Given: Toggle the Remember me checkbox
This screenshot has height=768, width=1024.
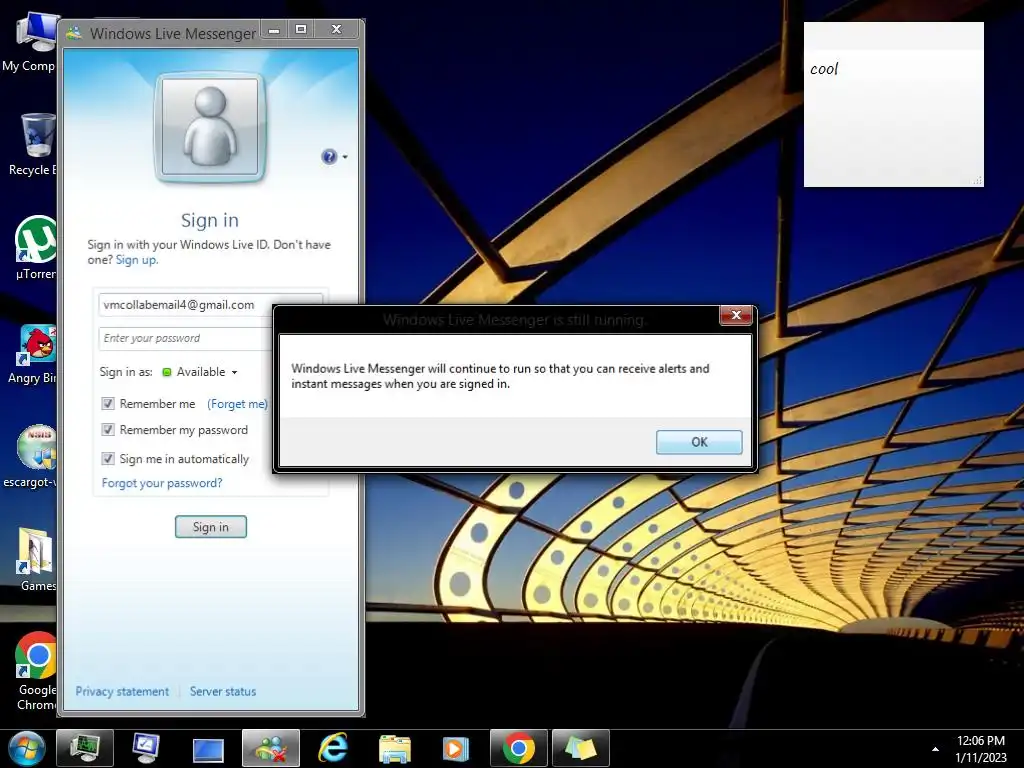Looking at the screenshot, I should pyautogui.click(x=108, y=404).
